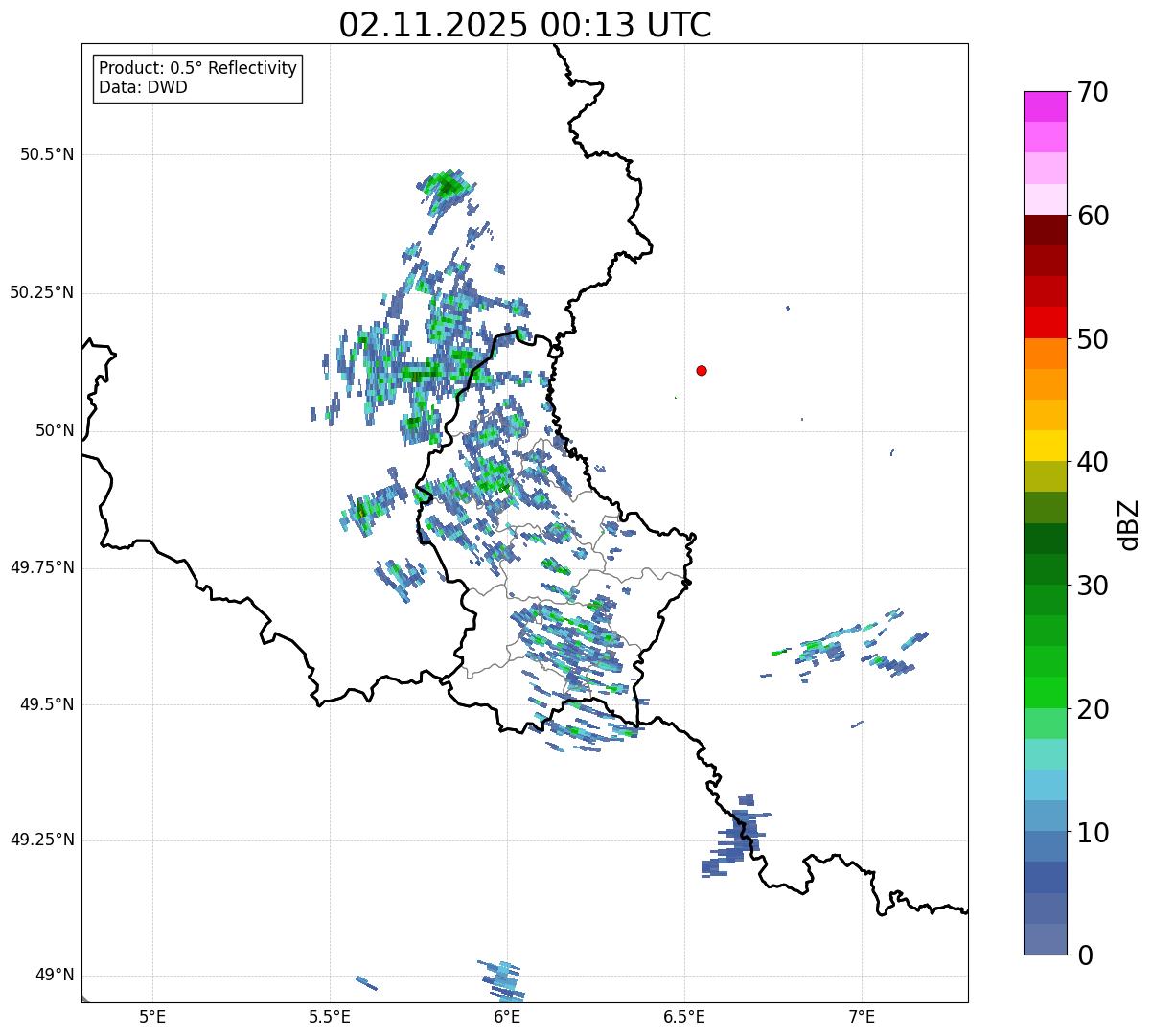This screenshot has width=1152, height=1036.
Task: Click the bright green colorbar segment above 20
Action: 1045,693
